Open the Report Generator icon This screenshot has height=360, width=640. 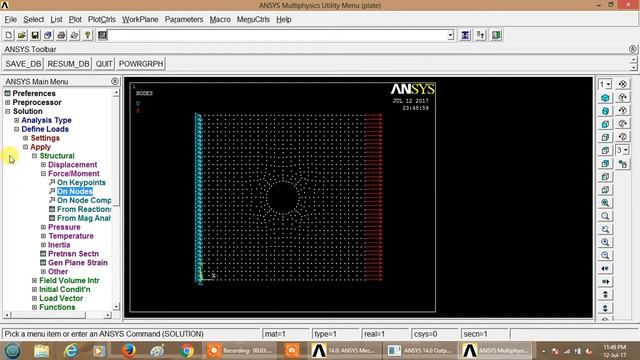pyautogui.click(x=74, y=35)
